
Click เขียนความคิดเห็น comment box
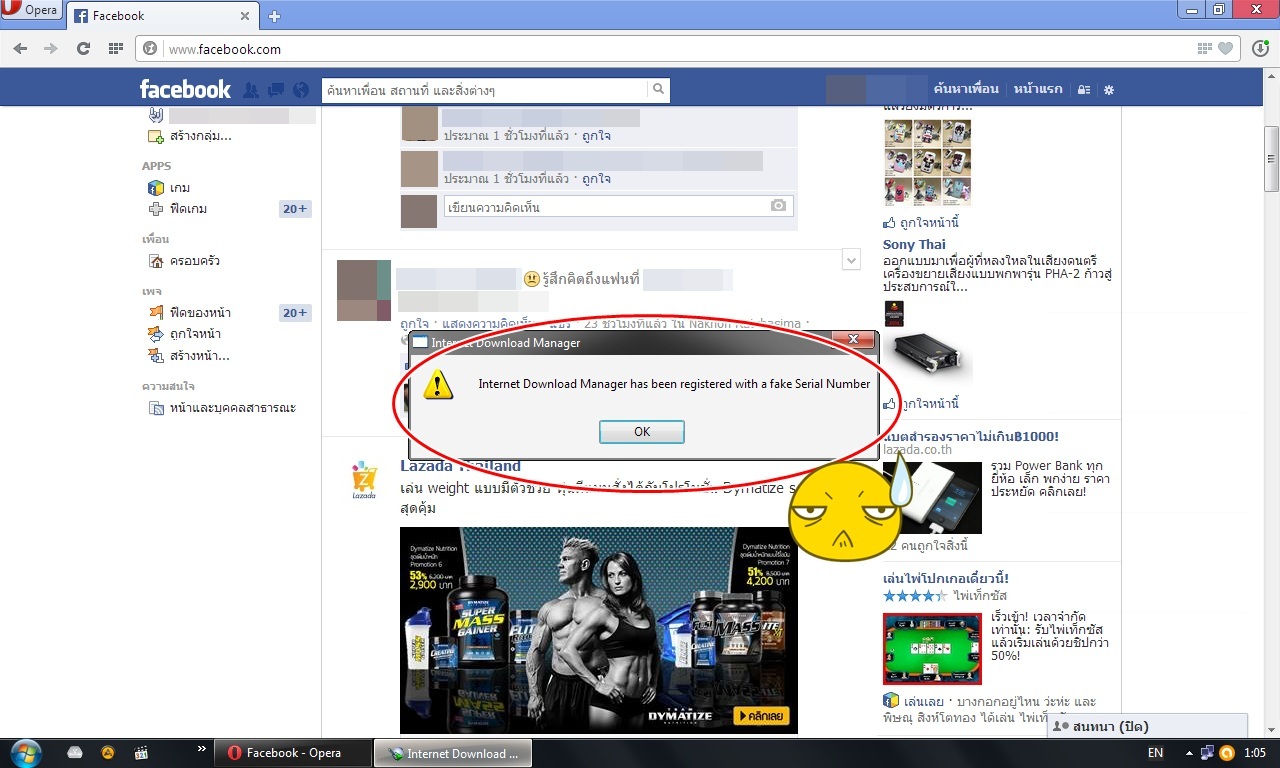click(618, 206)
